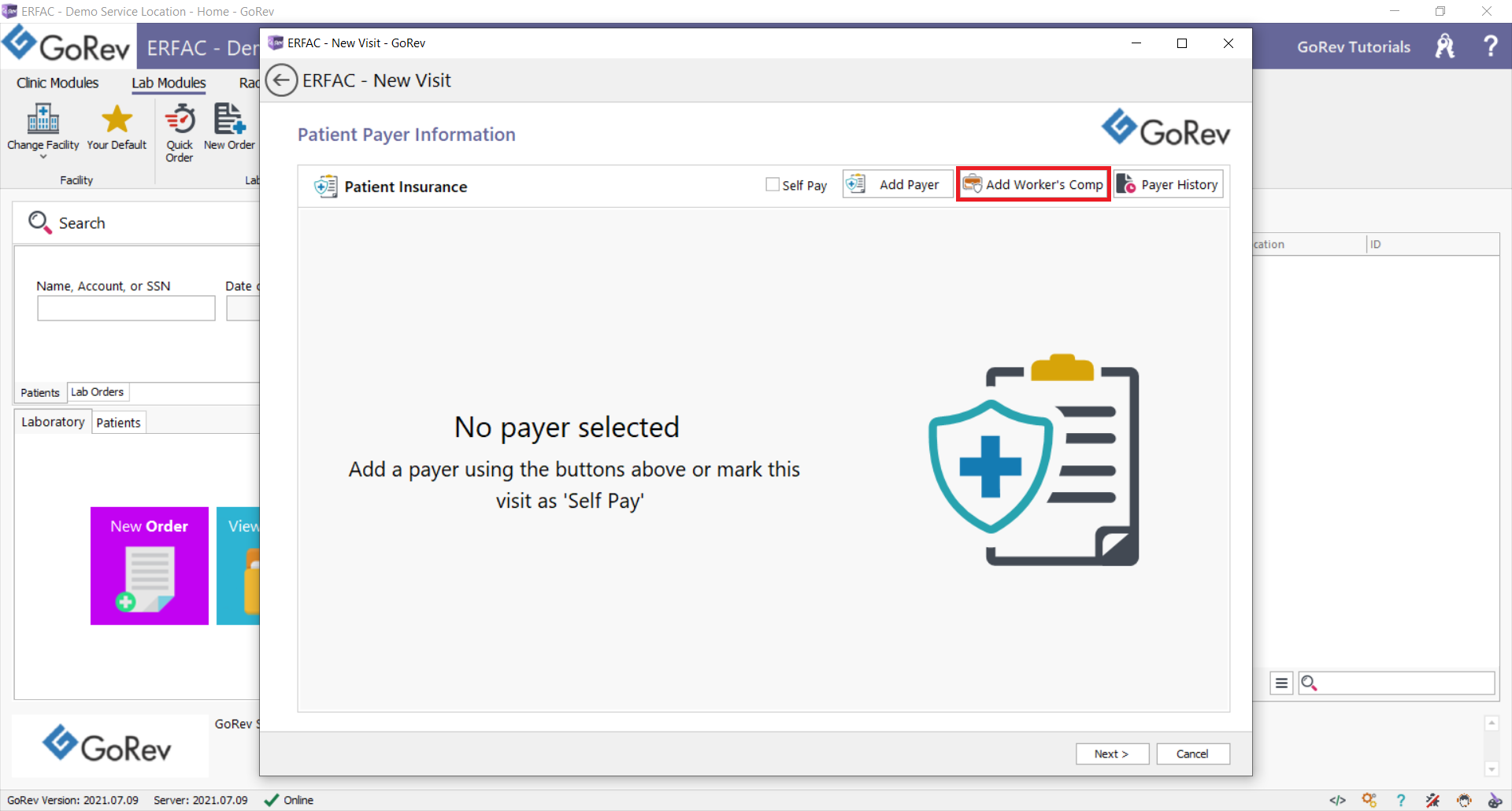This screenshot has width=1512, height=811.
Task: Click the Server version text in status bar
Action: 200,800
